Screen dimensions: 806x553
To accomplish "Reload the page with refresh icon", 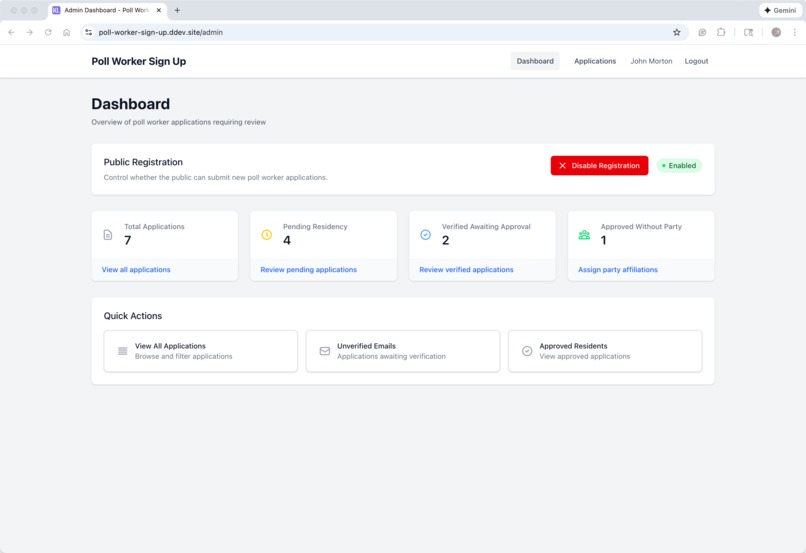I will pos(48,32).
